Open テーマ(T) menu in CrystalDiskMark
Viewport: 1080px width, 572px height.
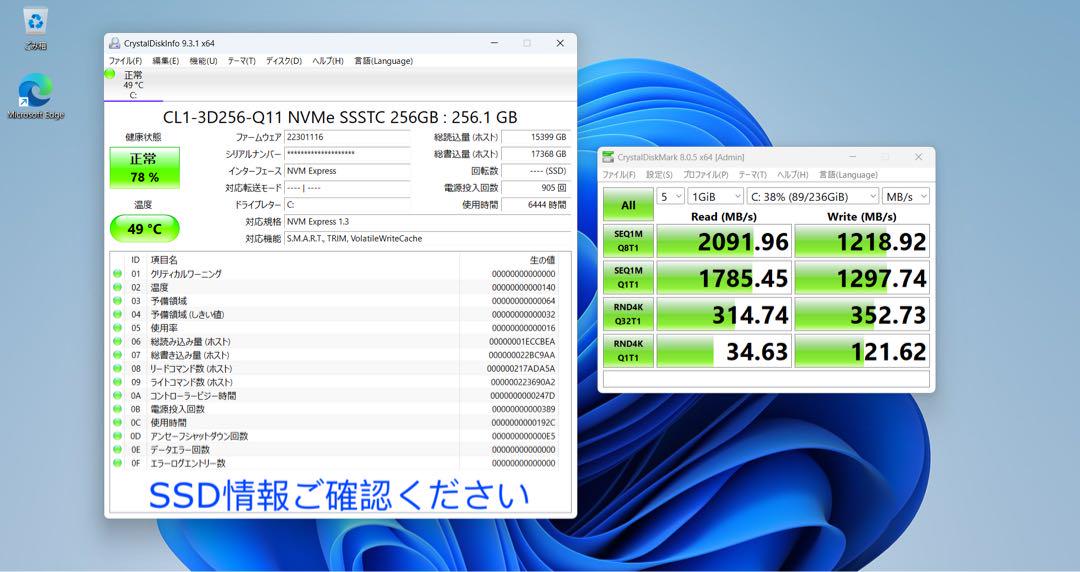click(752, 174)
